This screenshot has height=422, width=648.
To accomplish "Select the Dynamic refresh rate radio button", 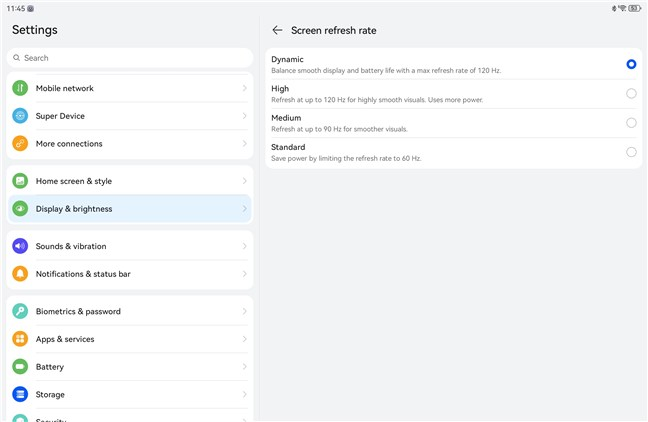I will pos(631,64).
